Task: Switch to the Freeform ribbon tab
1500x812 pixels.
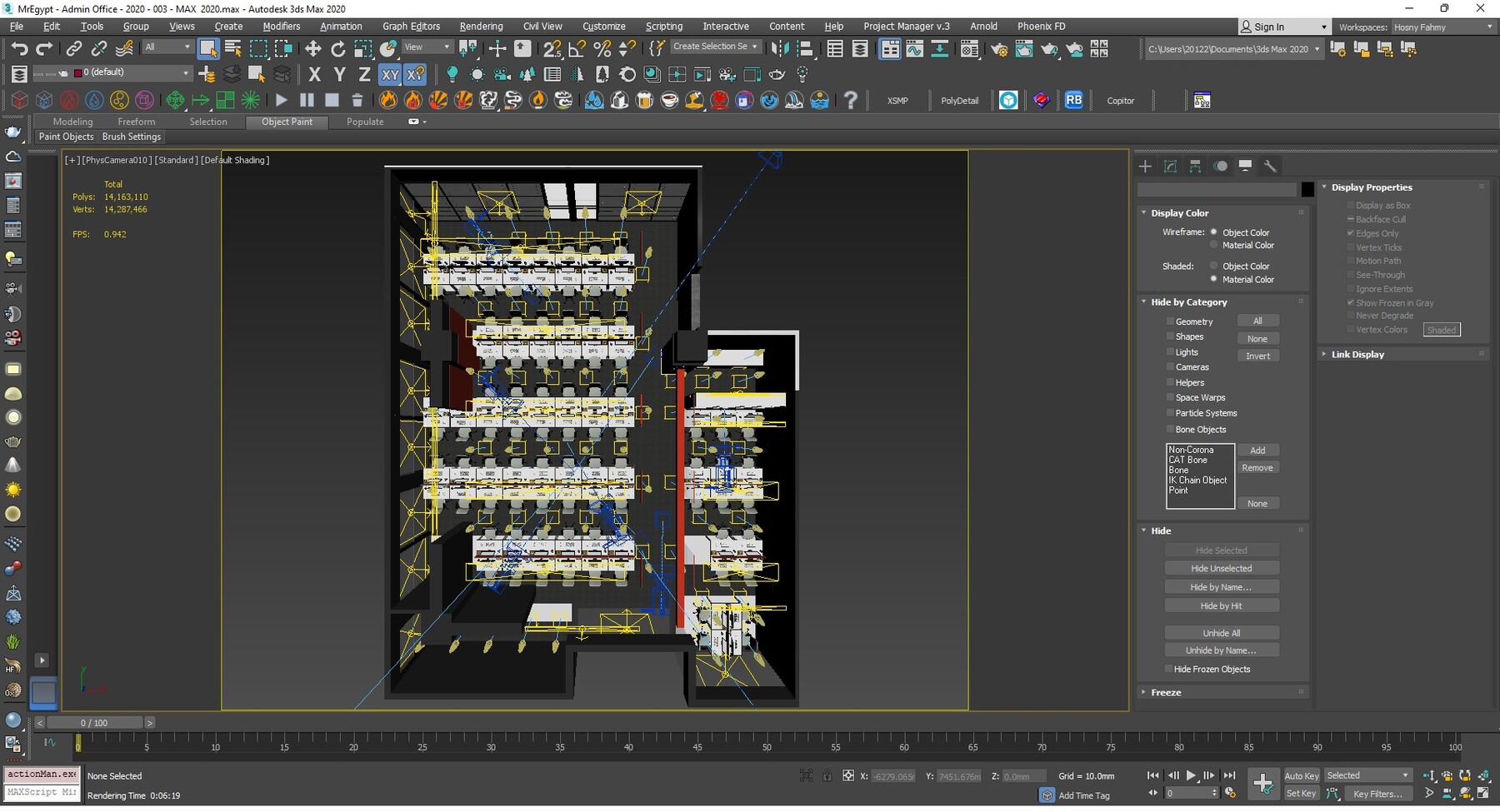Action: click(136, 122)
